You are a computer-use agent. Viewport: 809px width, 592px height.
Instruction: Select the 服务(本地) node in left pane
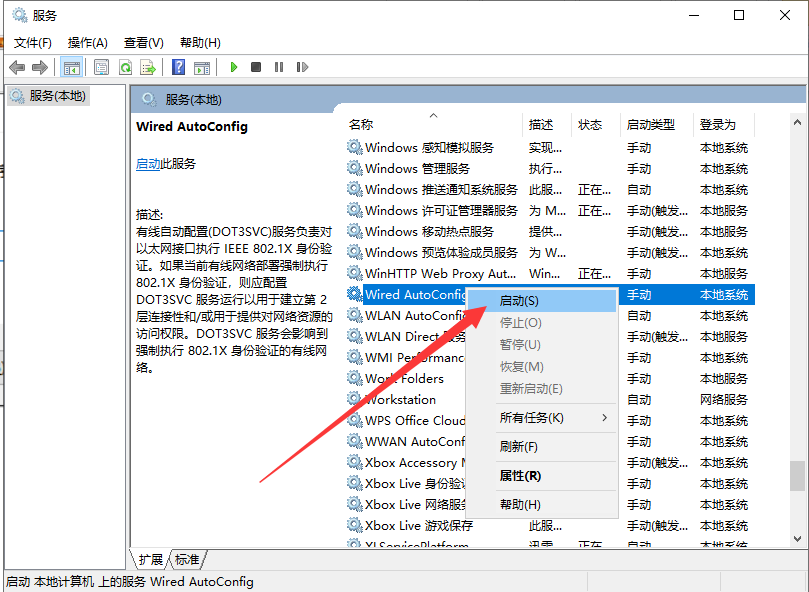point(47,96)
